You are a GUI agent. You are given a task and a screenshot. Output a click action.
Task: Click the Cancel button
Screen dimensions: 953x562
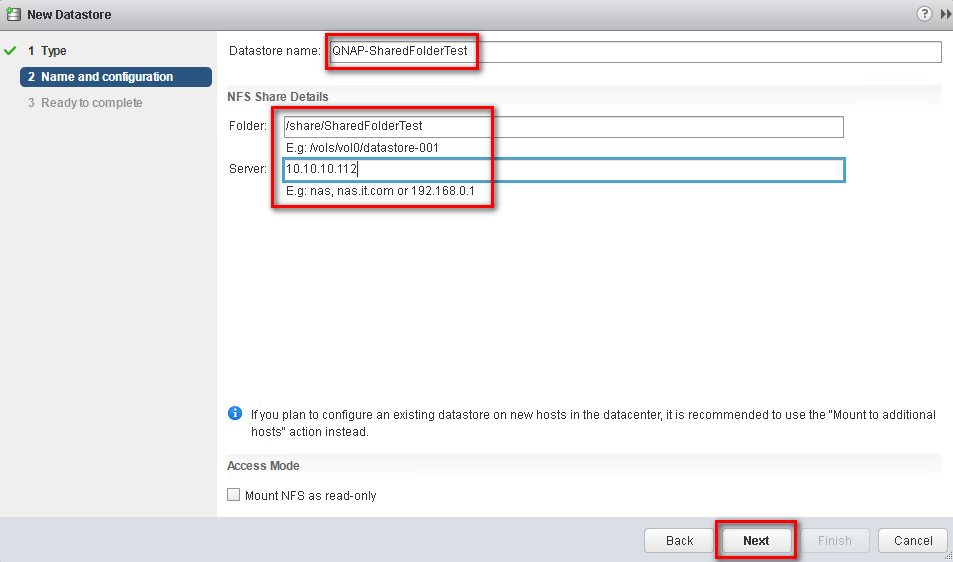[913, 540]
